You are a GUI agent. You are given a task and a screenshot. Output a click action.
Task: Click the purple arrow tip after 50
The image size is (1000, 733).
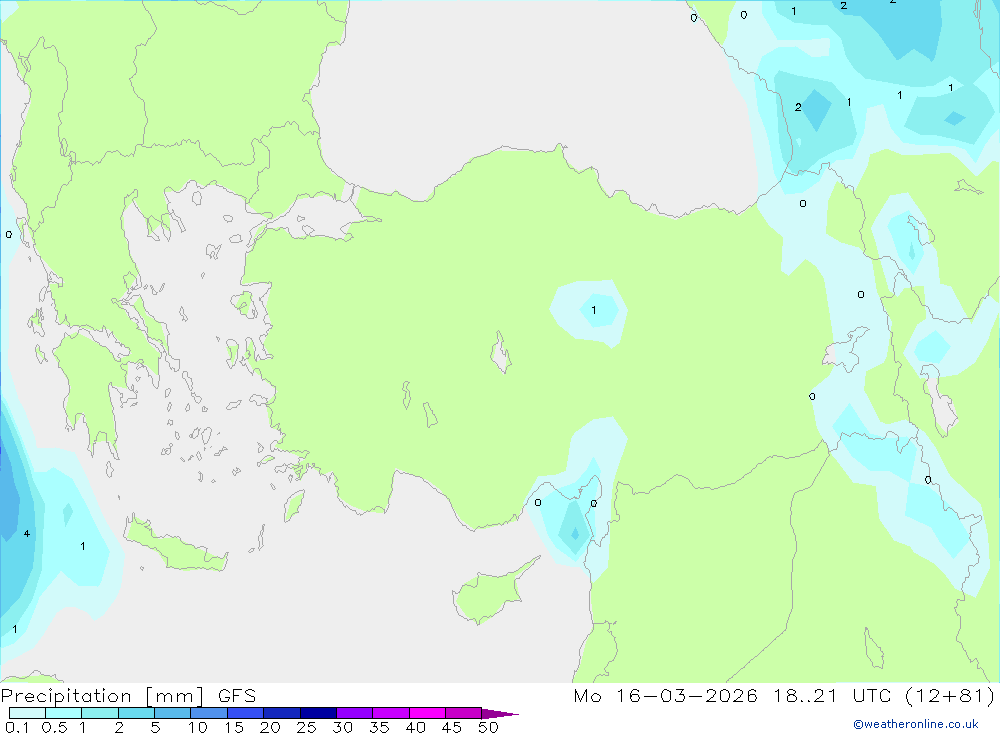point(499,714)
